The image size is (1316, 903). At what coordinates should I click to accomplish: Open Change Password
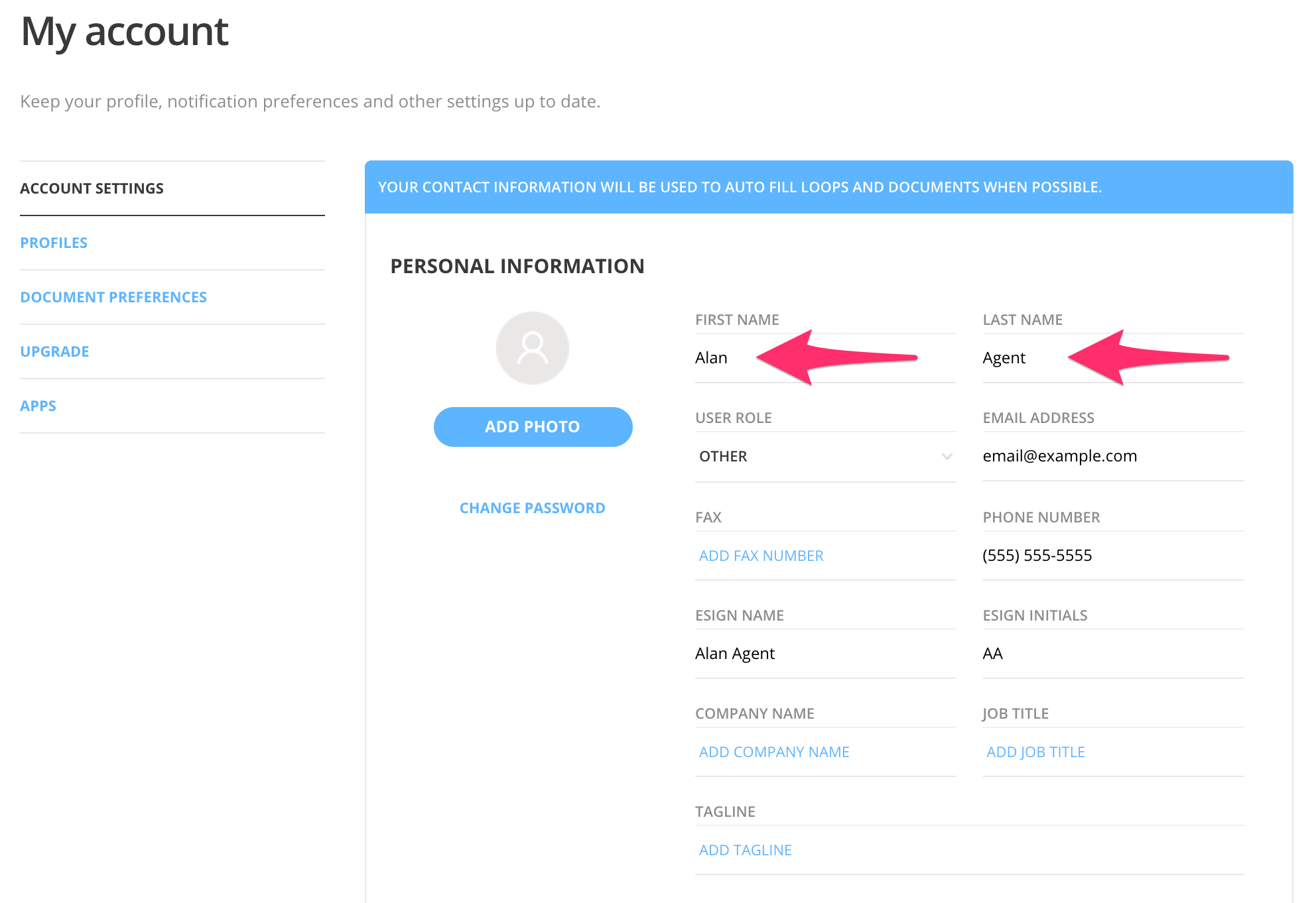532,507
